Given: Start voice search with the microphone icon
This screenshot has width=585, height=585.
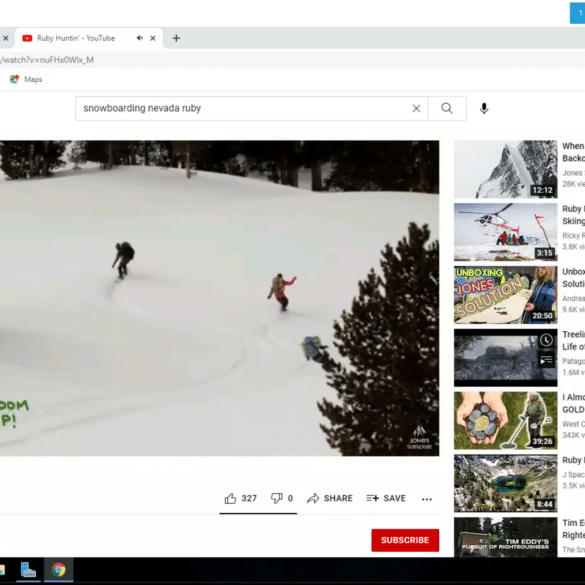Looking at the screenshot, I should pos(484,108).
